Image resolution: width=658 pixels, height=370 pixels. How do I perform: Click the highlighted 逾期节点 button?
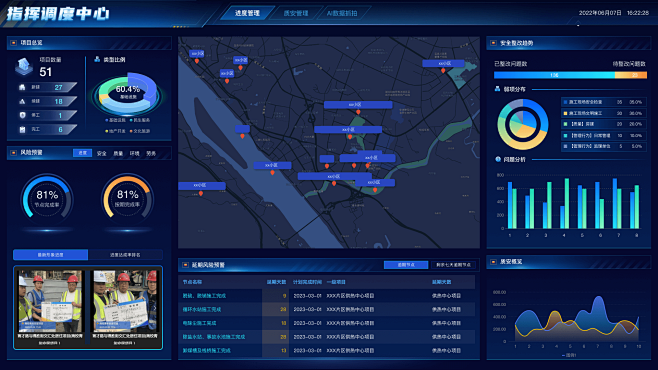point(406,265)
